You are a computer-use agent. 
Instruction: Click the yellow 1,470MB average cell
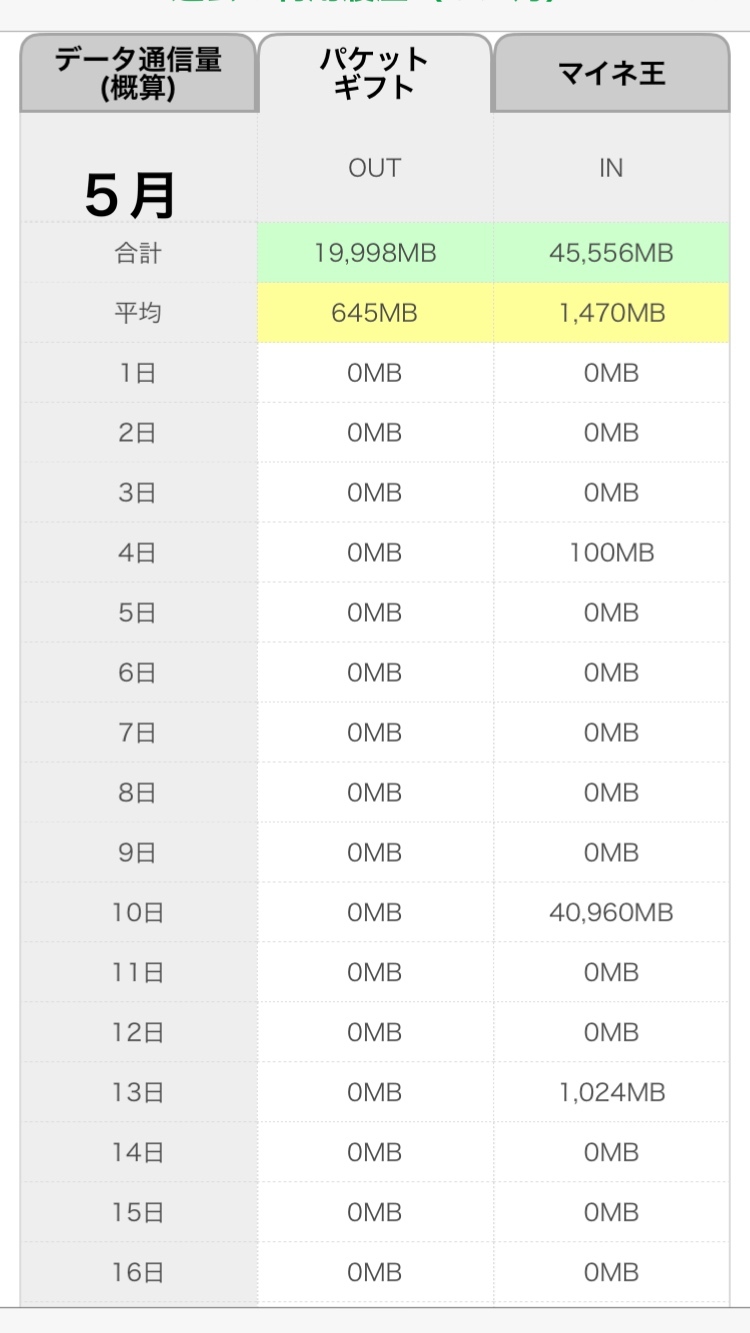tap(611, 313)
